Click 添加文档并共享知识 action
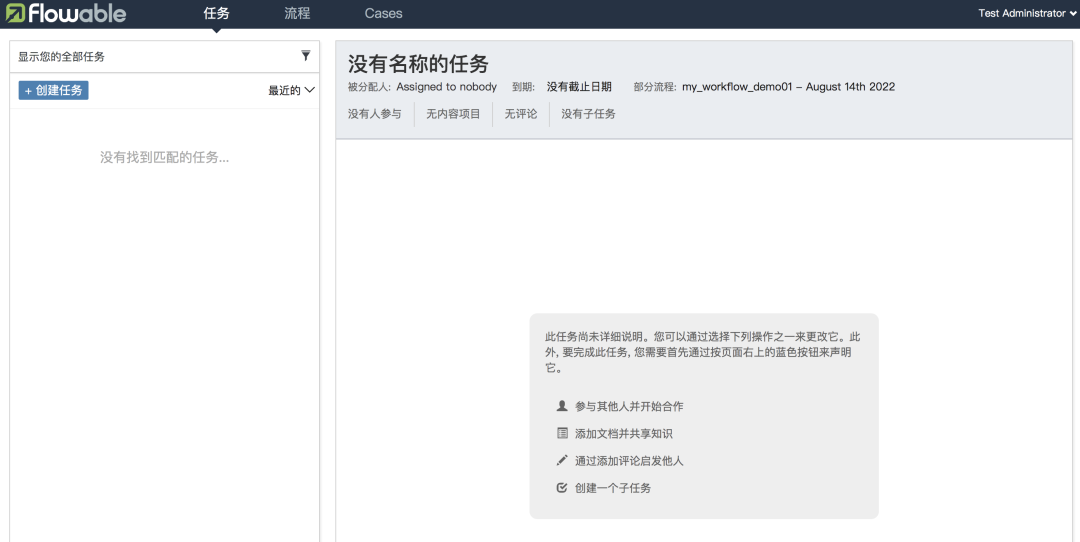This screenshot has width=1080, height=542. (x=623, y=433)
